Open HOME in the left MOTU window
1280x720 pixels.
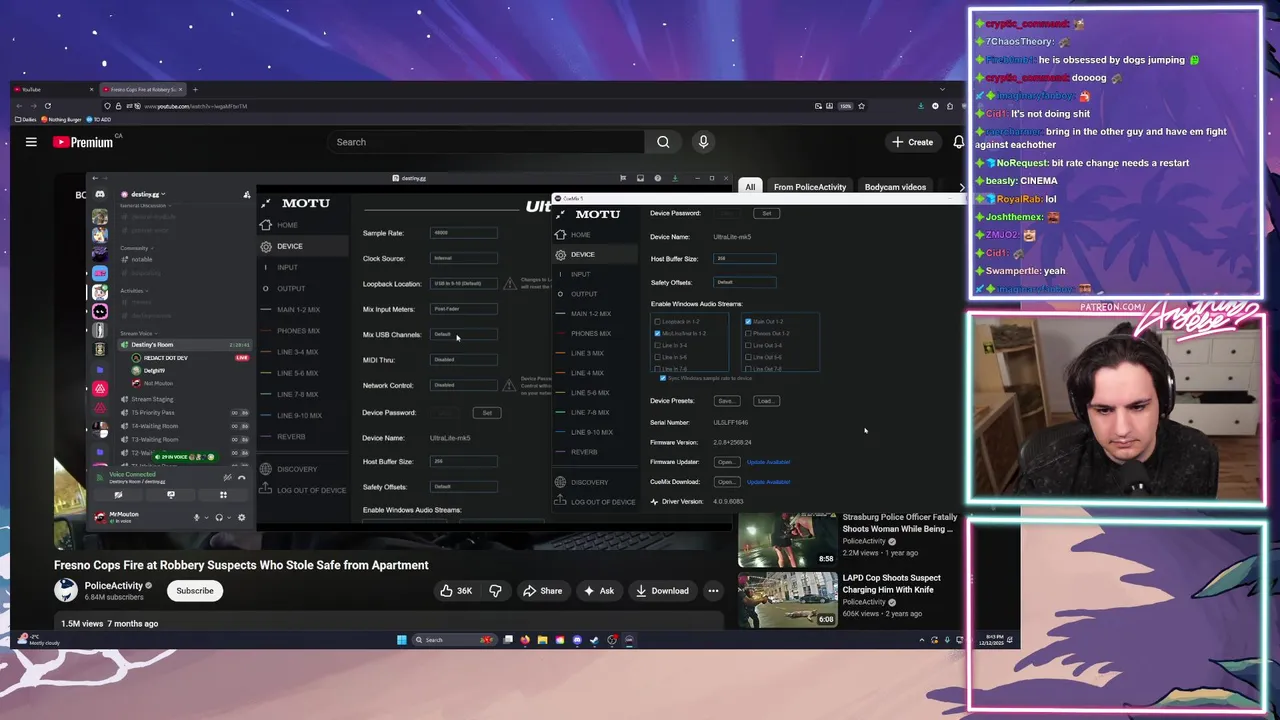[287, 225]
